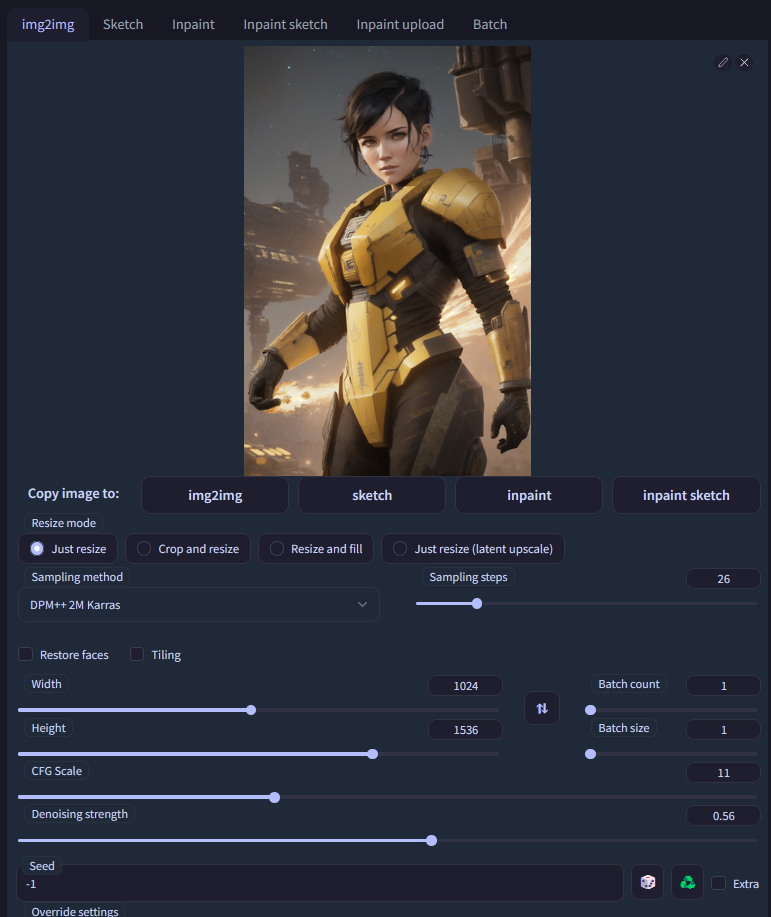Screen dimensions: 771x917
Task: Open the Sketch tab
Action: tap(123, 25)
